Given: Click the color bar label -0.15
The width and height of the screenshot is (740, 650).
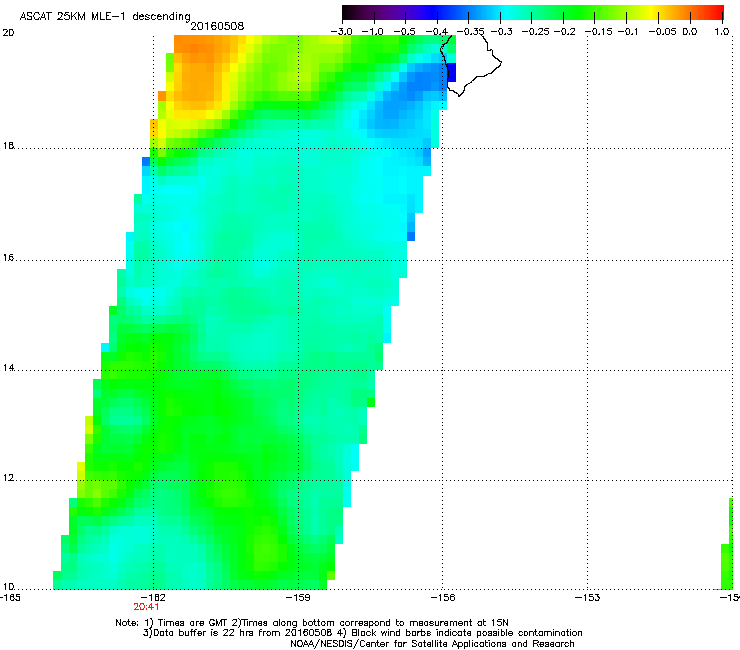Looking at the screenshot, I should click(599, 32).
